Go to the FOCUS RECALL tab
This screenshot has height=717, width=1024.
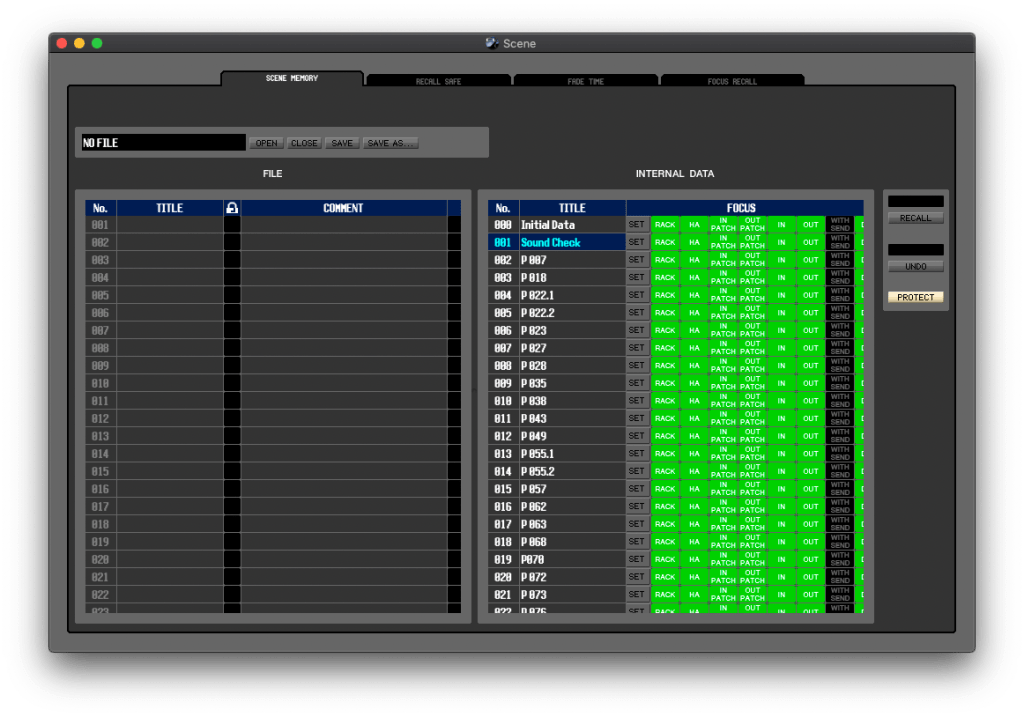tap(732, 81)
